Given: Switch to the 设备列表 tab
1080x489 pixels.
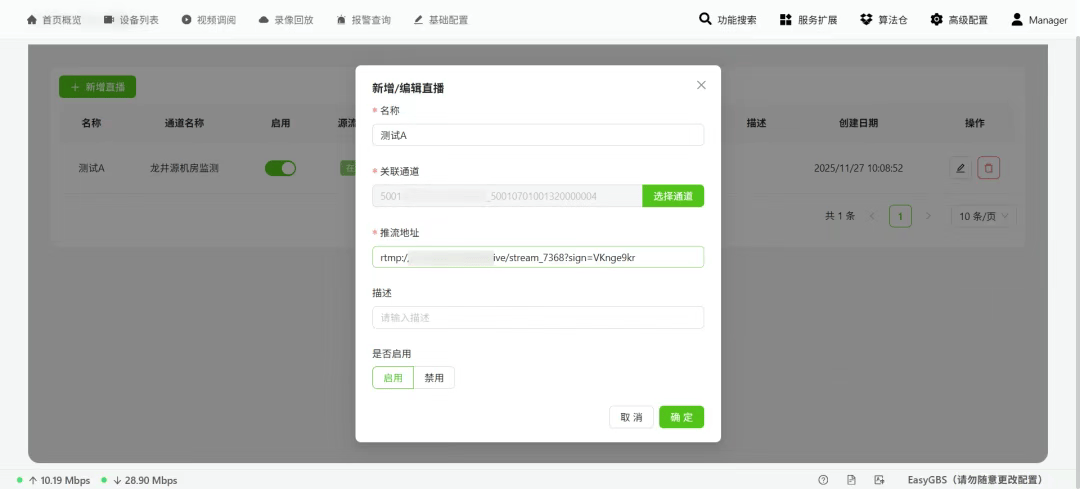Looking at the screenshot, I should [131, 19].
